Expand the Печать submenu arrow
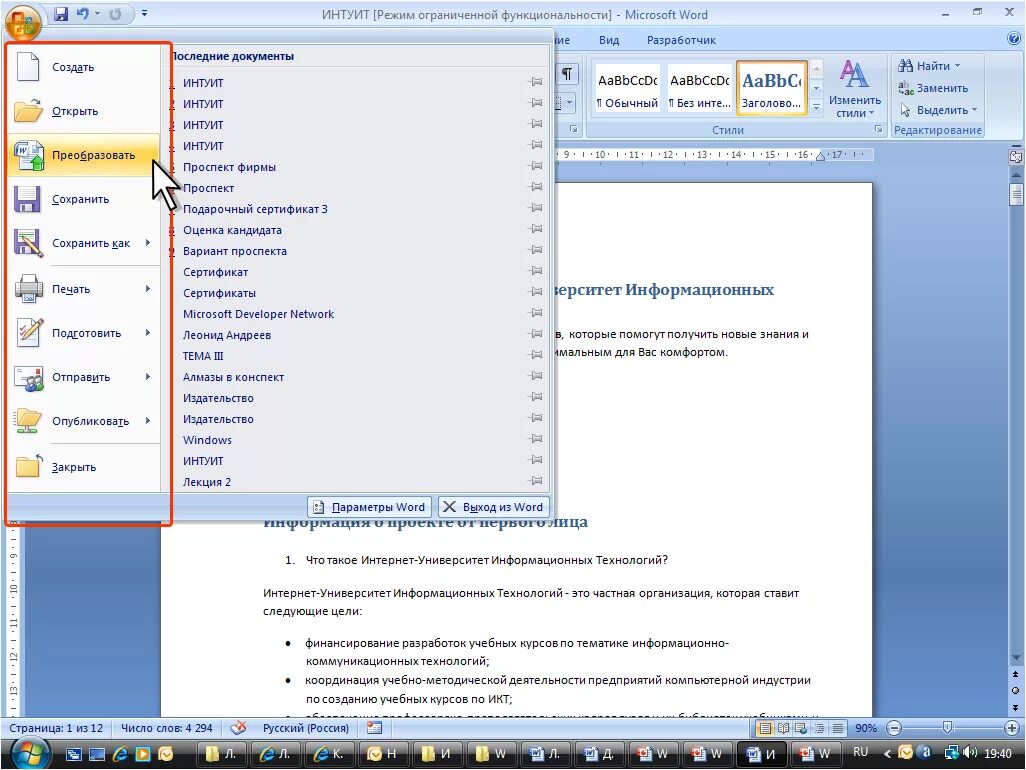 (x=149, y=289)
